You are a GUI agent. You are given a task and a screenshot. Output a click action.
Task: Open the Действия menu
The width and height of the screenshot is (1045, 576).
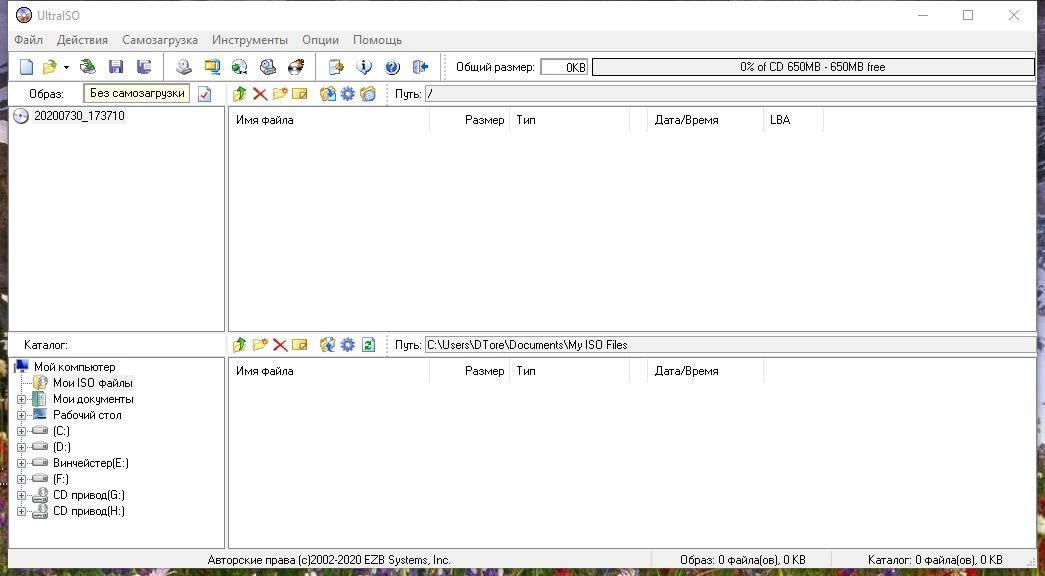click(82, 40)
